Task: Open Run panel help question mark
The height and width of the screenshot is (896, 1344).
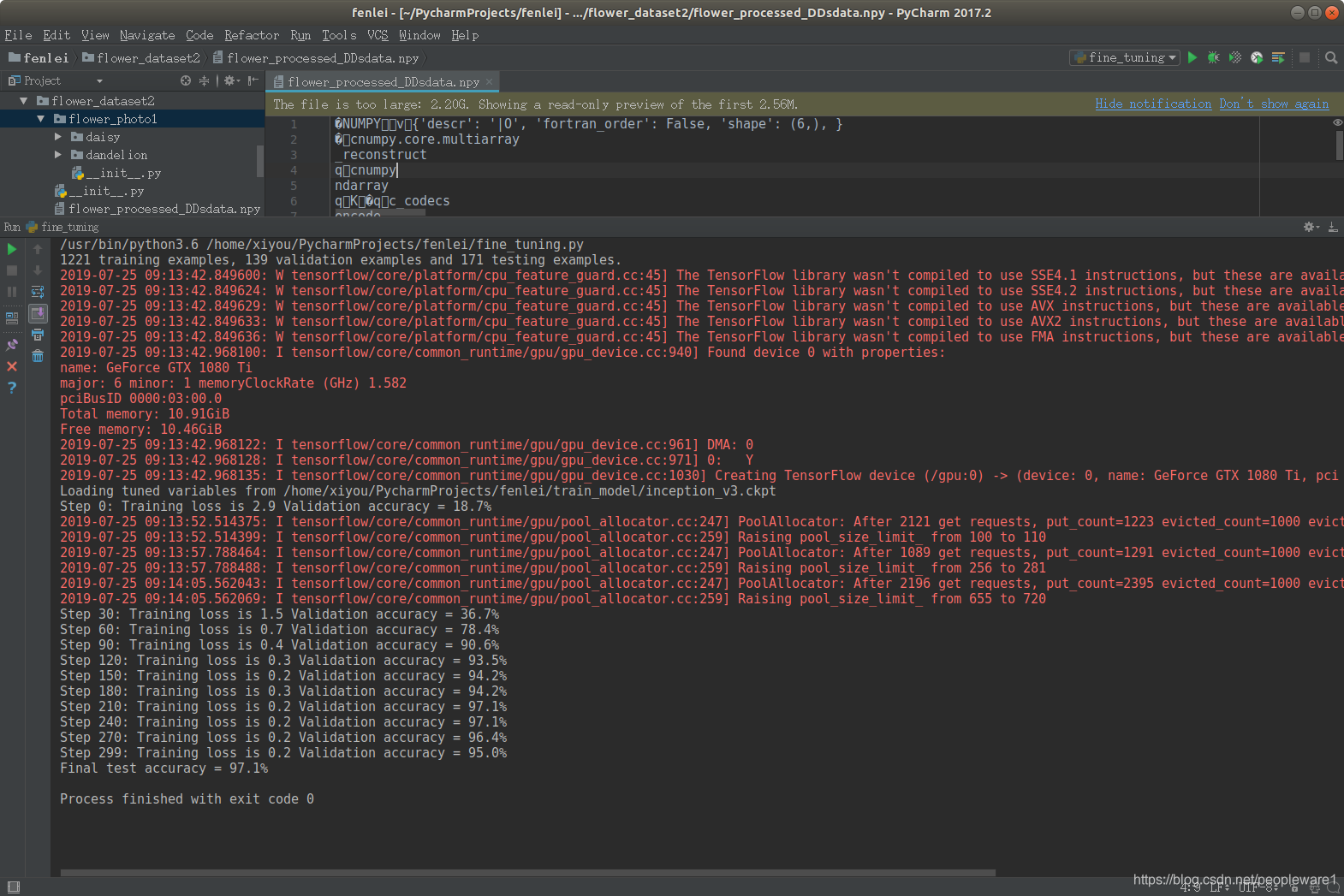Action: click(x=12, y=388)
